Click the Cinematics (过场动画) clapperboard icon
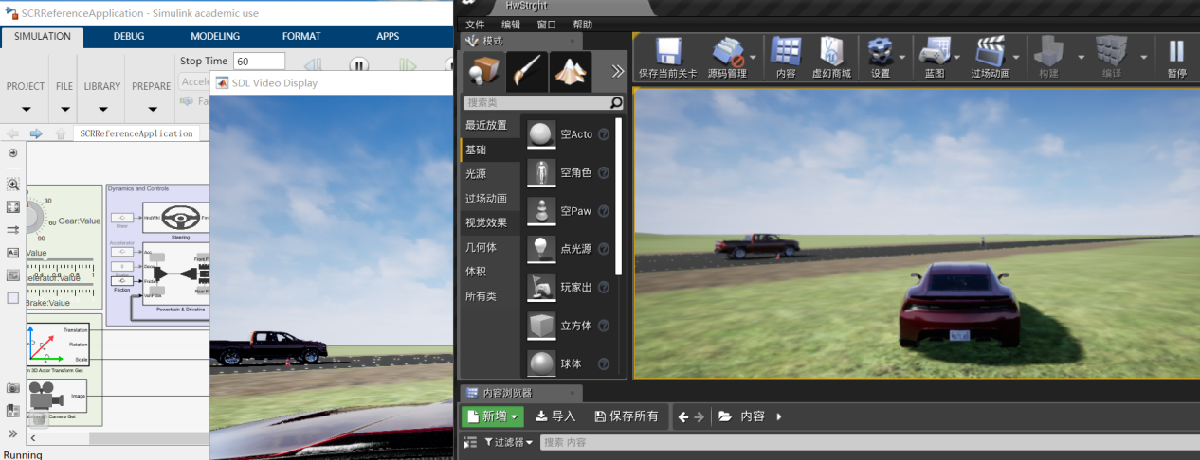1200x460 pixels. [989, 51]
